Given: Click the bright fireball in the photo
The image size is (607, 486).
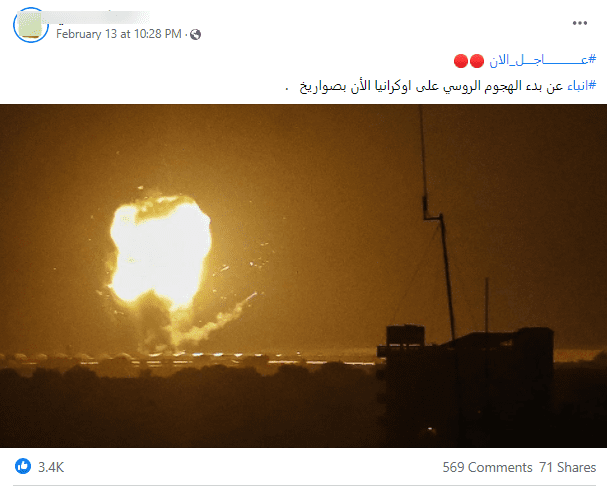Looking at the screenshot, I should pos(161,252).
